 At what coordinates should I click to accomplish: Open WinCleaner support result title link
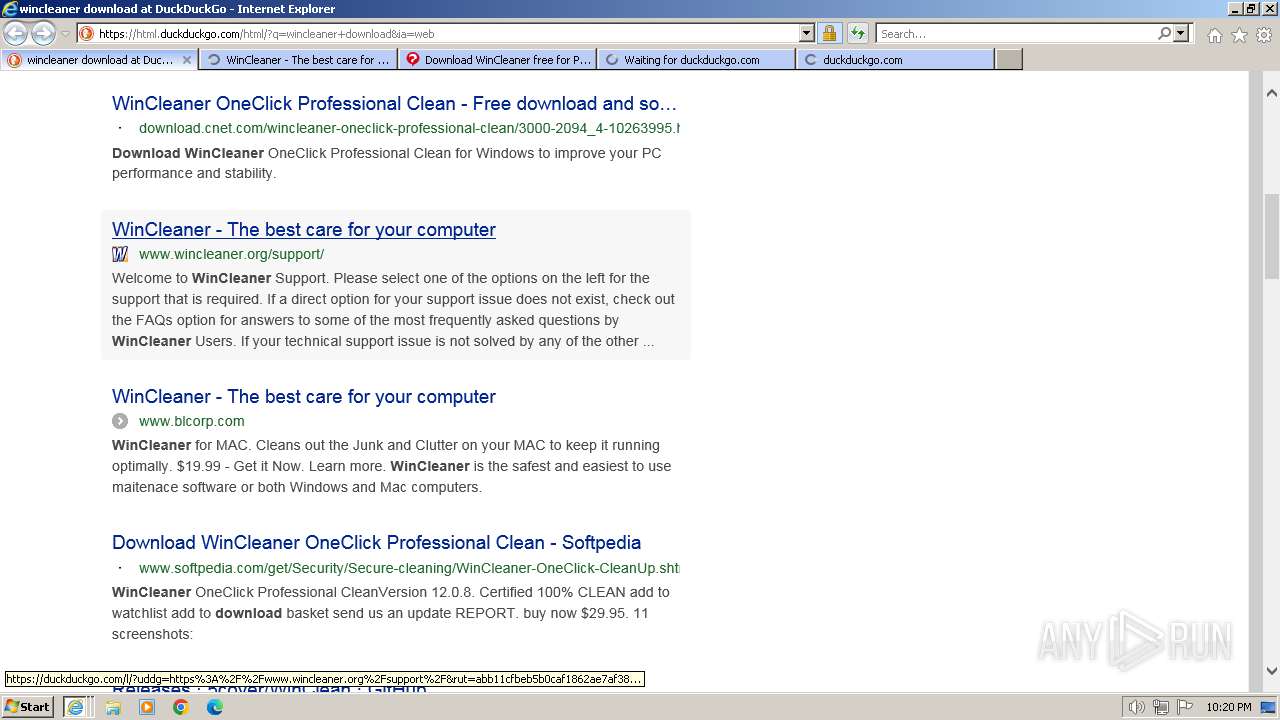(x=304, y=230)
